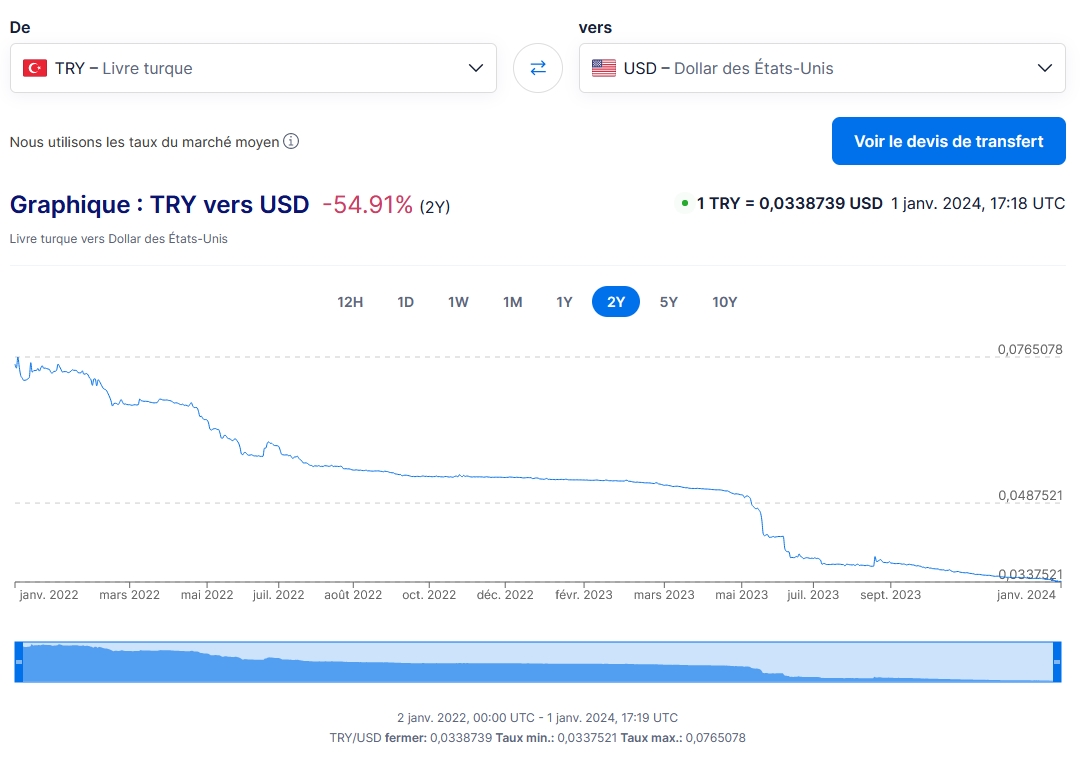Open the TRY source currency dropdown
The height and width of the screenshot is (766, 1092).
253,69
